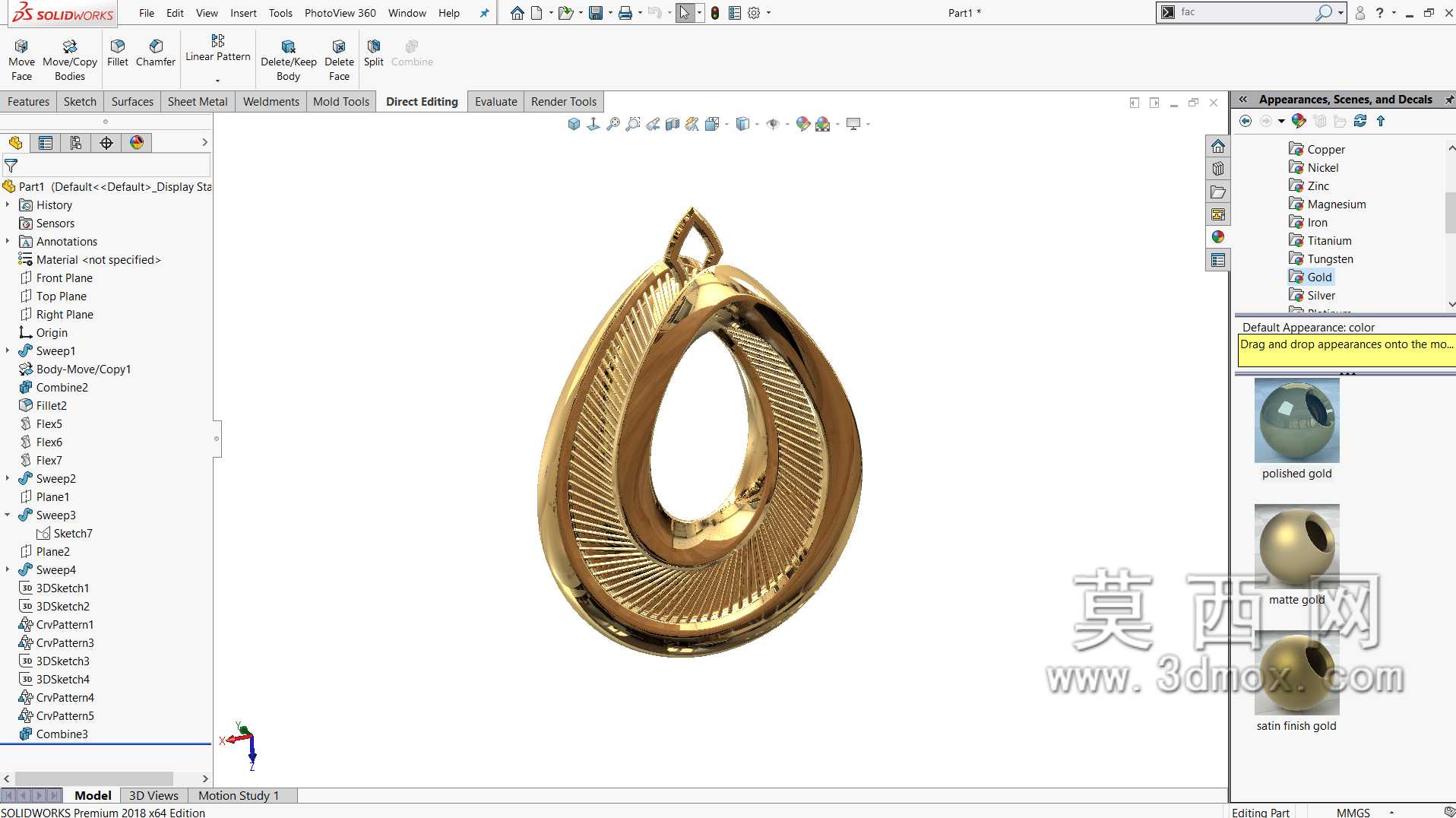Image resolution: width=1456 pixels, height=818 pixels.
Task: Open the Linear Pattern dropdown arrow
Action: click(x=217, y=81)
